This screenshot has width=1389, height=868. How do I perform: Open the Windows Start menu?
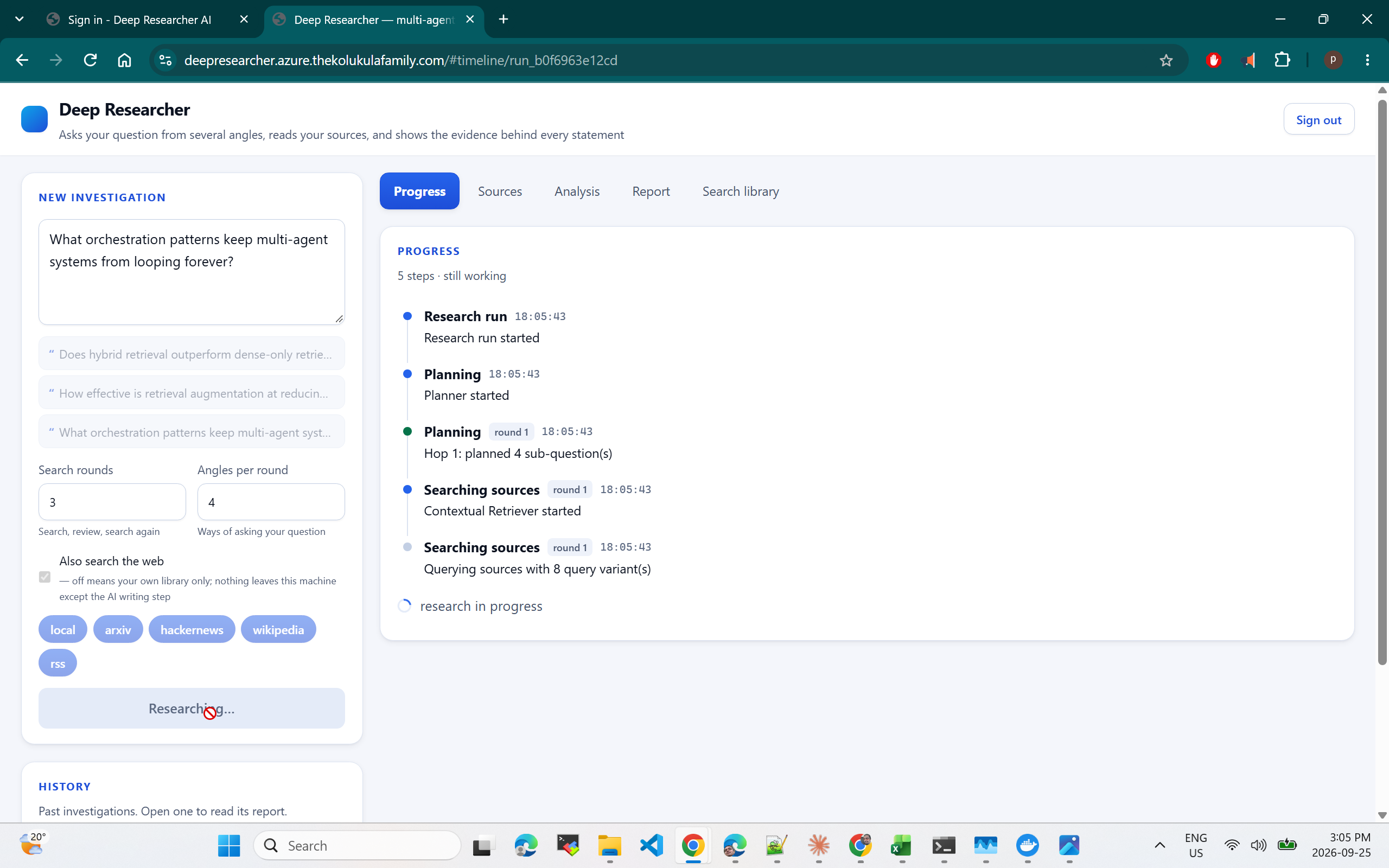coord(229,845)
